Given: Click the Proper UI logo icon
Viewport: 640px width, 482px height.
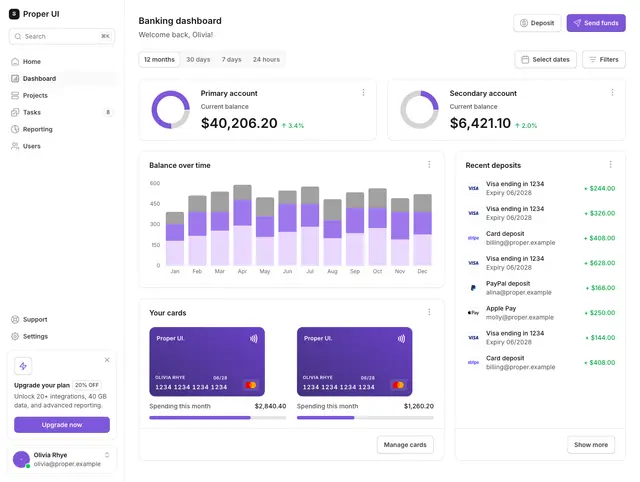Looking at the screenshot, I should click(x=14, y=14).
